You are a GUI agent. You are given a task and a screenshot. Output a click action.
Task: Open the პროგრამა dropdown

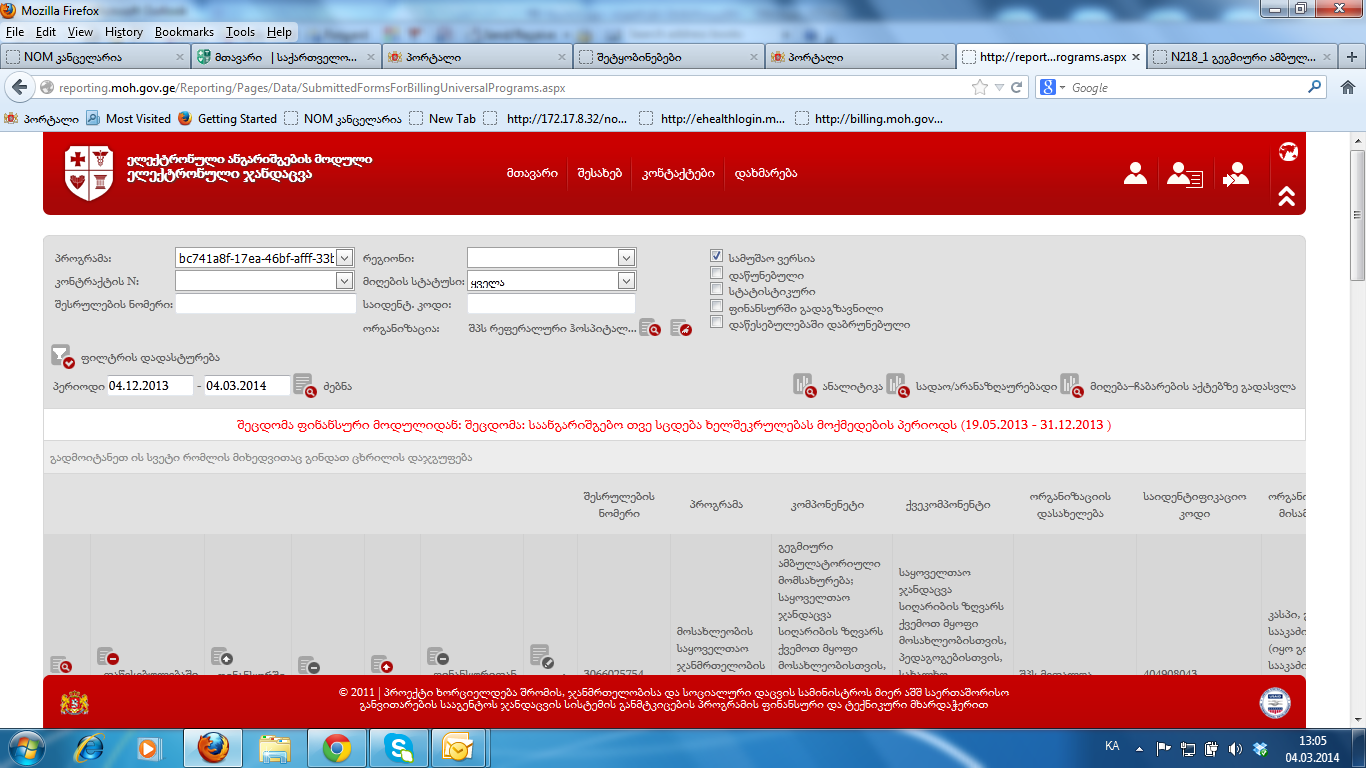tap(345, 258)
